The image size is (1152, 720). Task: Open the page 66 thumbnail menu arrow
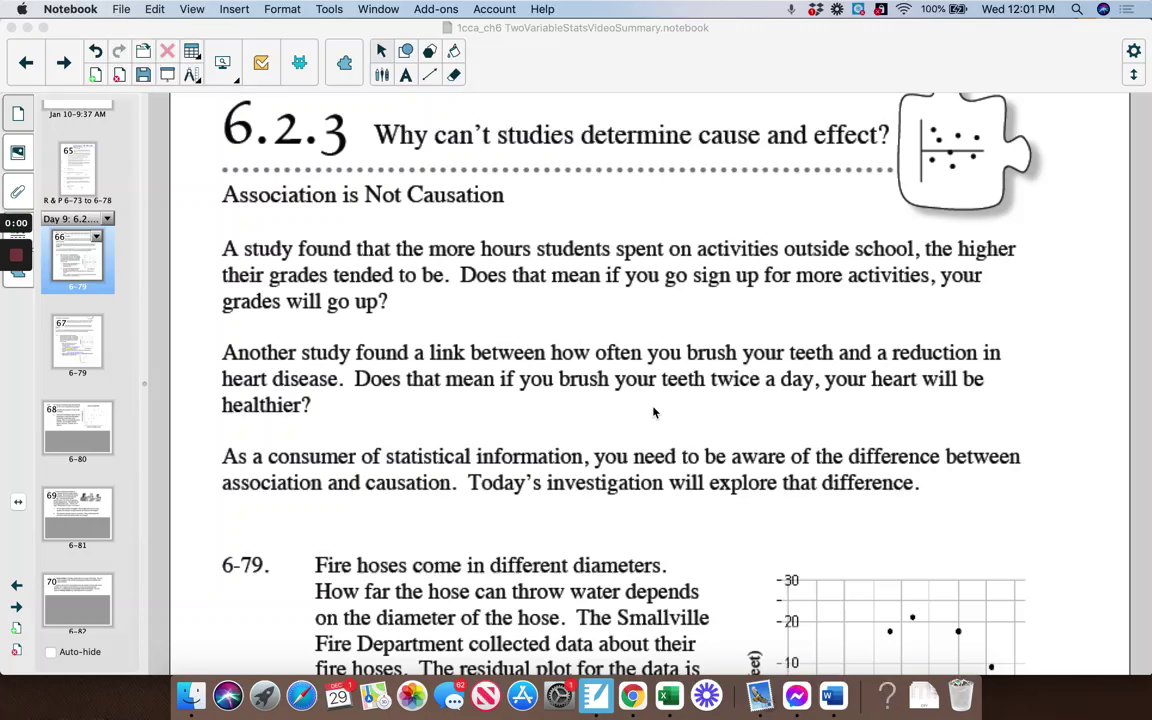coord(96,237)
